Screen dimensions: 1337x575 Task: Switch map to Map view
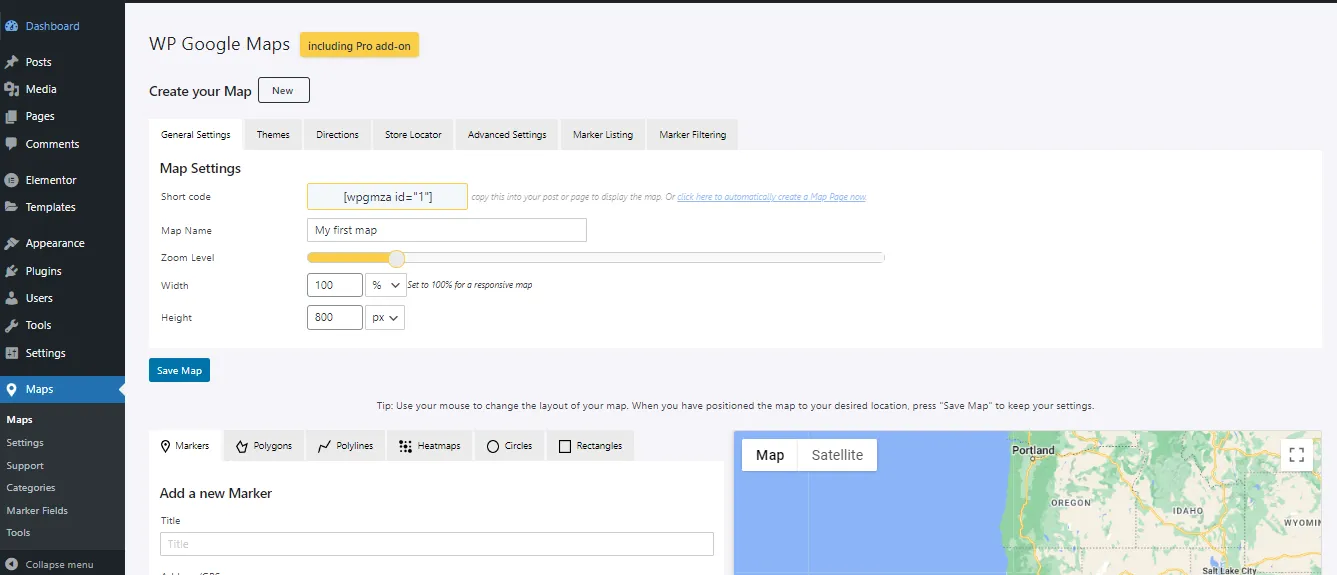[x=770, y=455]
